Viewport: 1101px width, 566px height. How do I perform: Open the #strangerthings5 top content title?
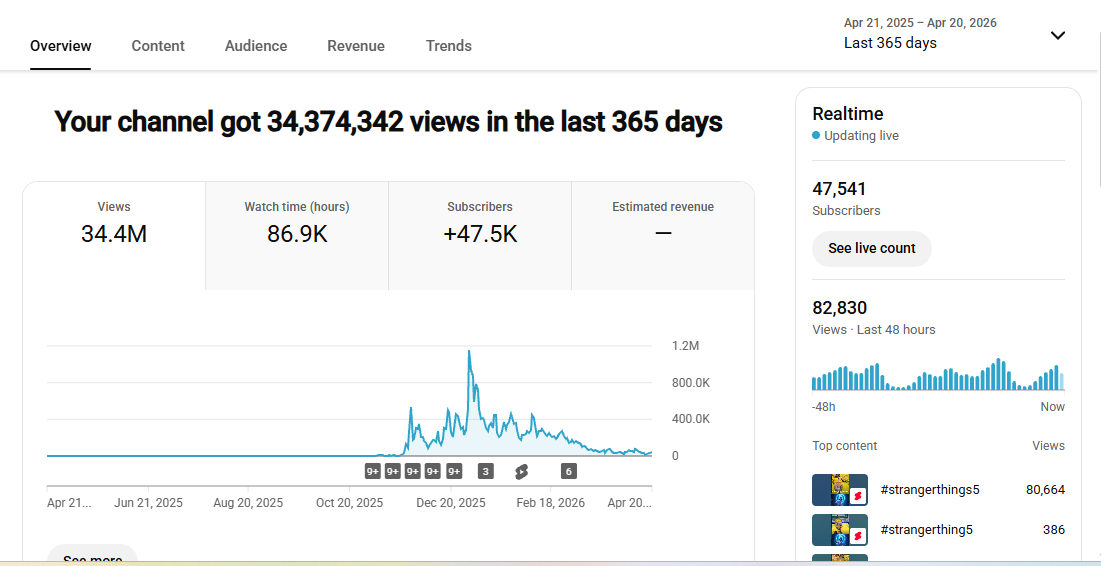(930, 490)
